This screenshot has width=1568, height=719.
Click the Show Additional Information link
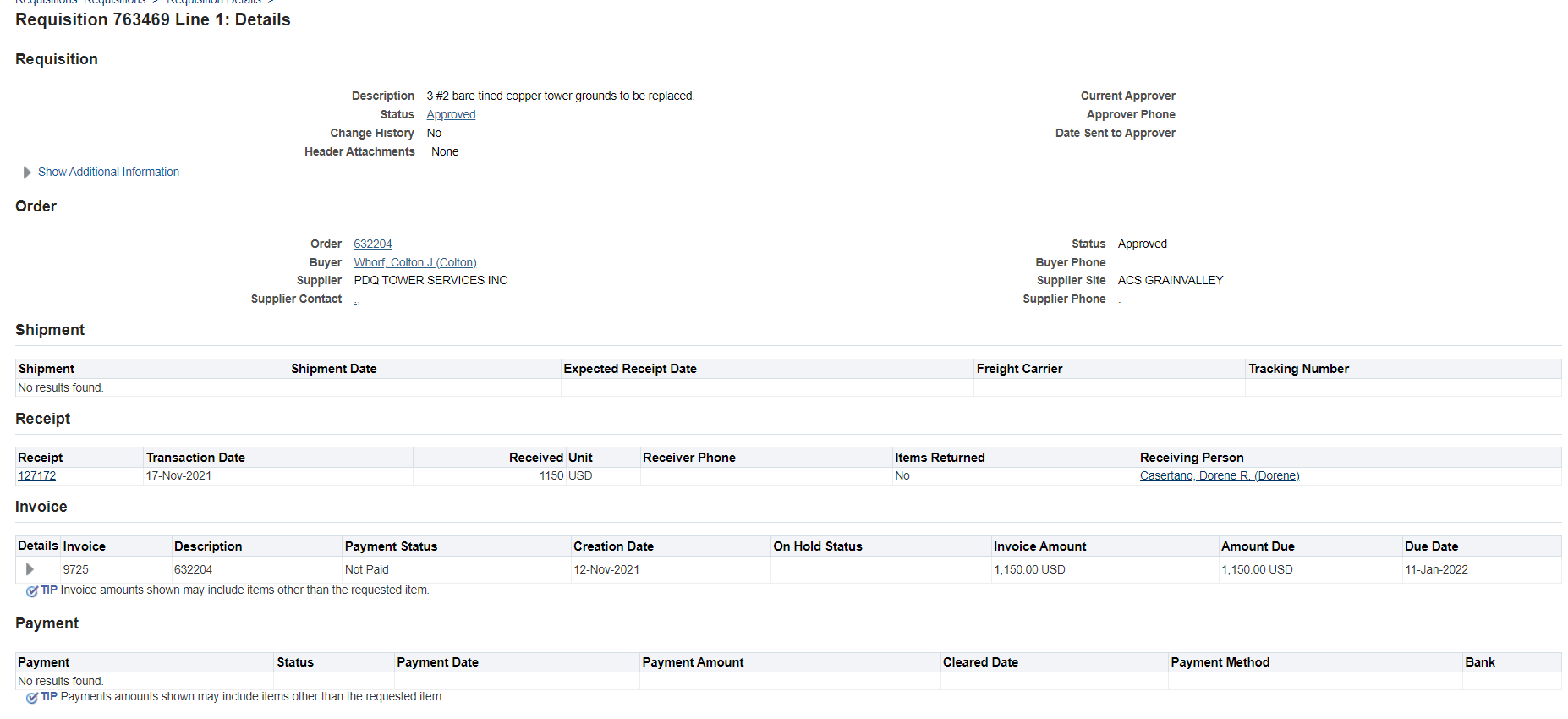[108, 172]
